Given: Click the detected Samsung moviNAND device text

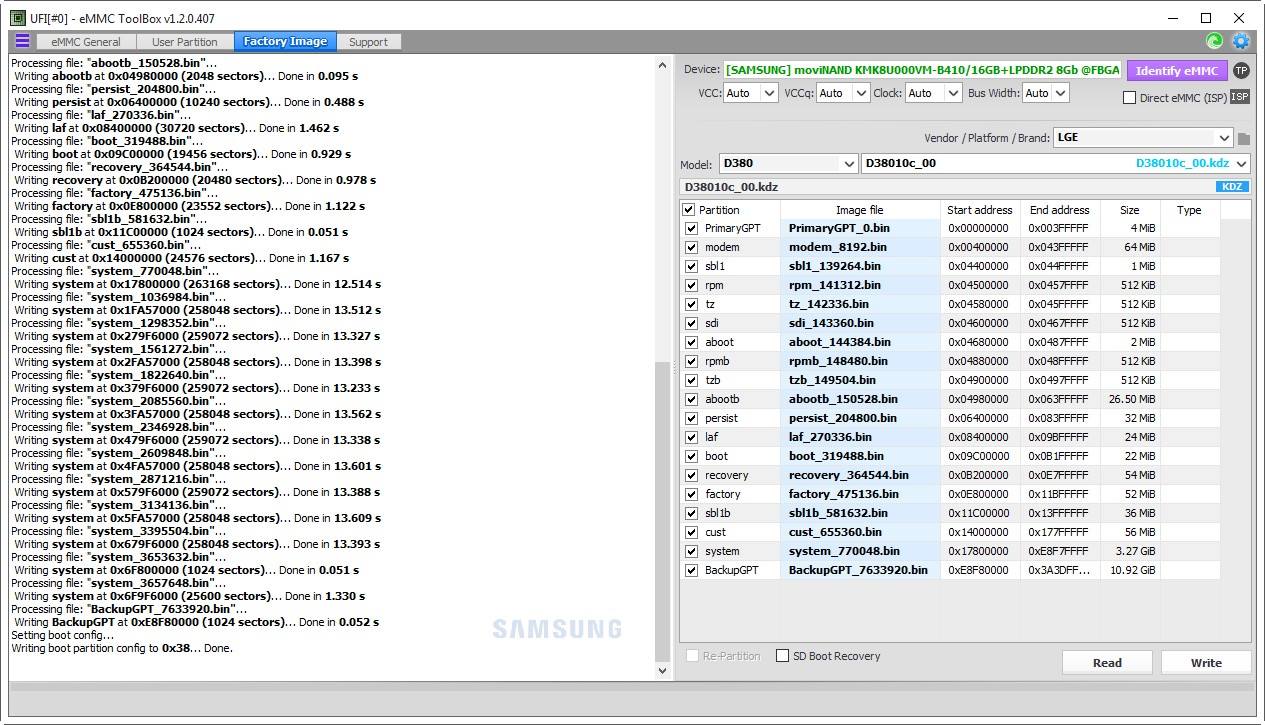Looking at the screenshot, I should pyautogui.click(x=922, y=70).
